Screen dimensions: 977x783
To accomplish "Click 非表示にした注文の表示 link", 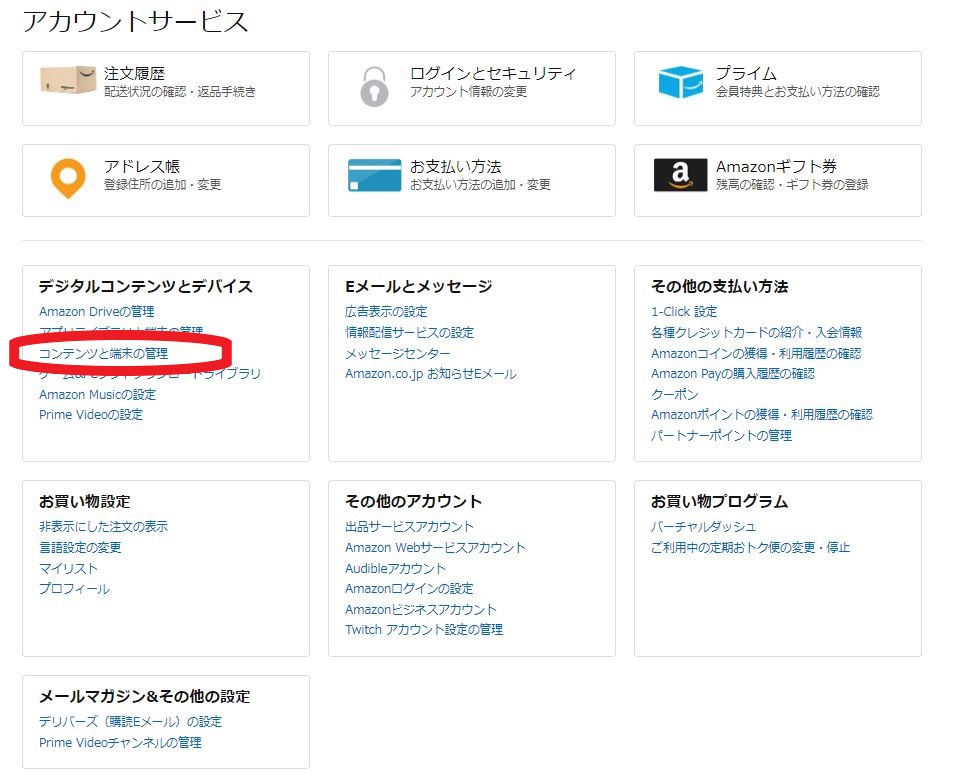I will click(103, 526).
